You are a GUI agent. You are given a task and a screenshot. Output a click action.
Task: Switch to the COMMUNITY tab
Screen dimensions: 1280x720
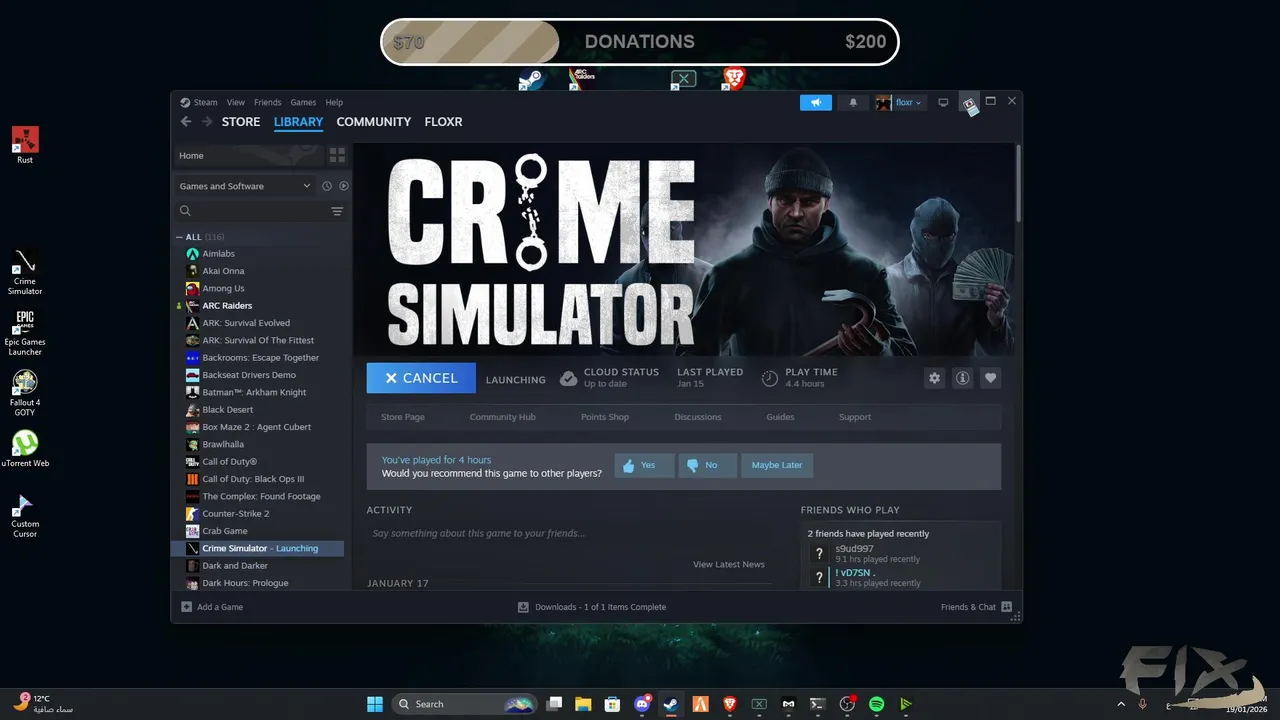[x=374, y=122]
